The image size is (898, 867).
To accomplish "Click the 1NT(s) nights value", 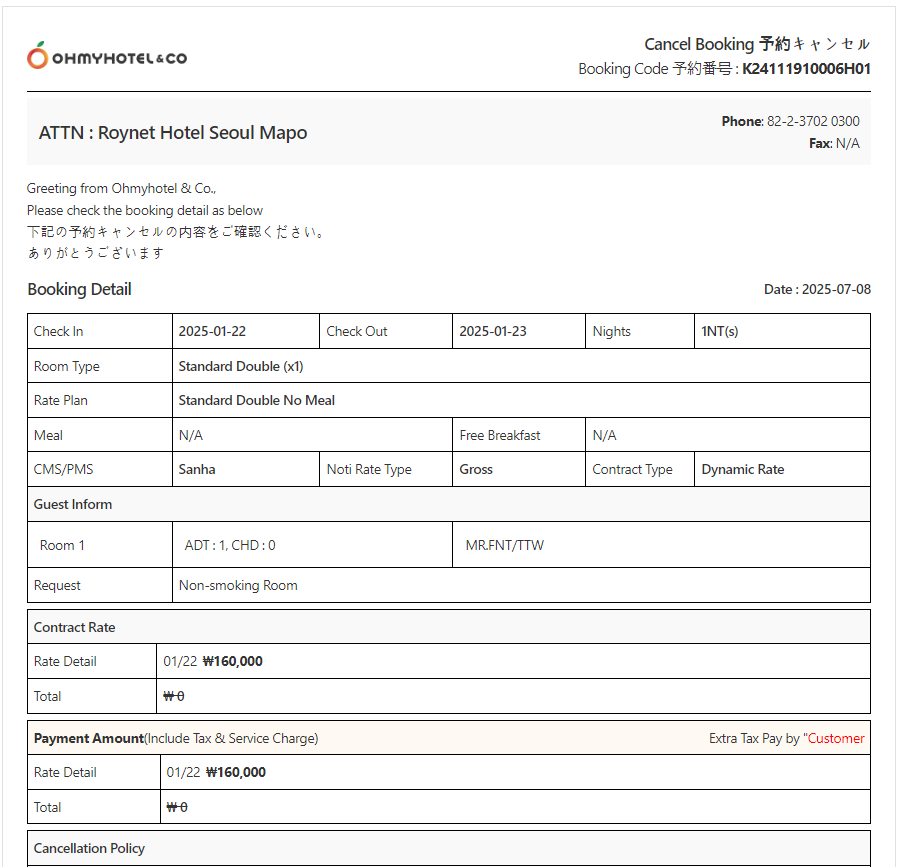I will point(720,331).
